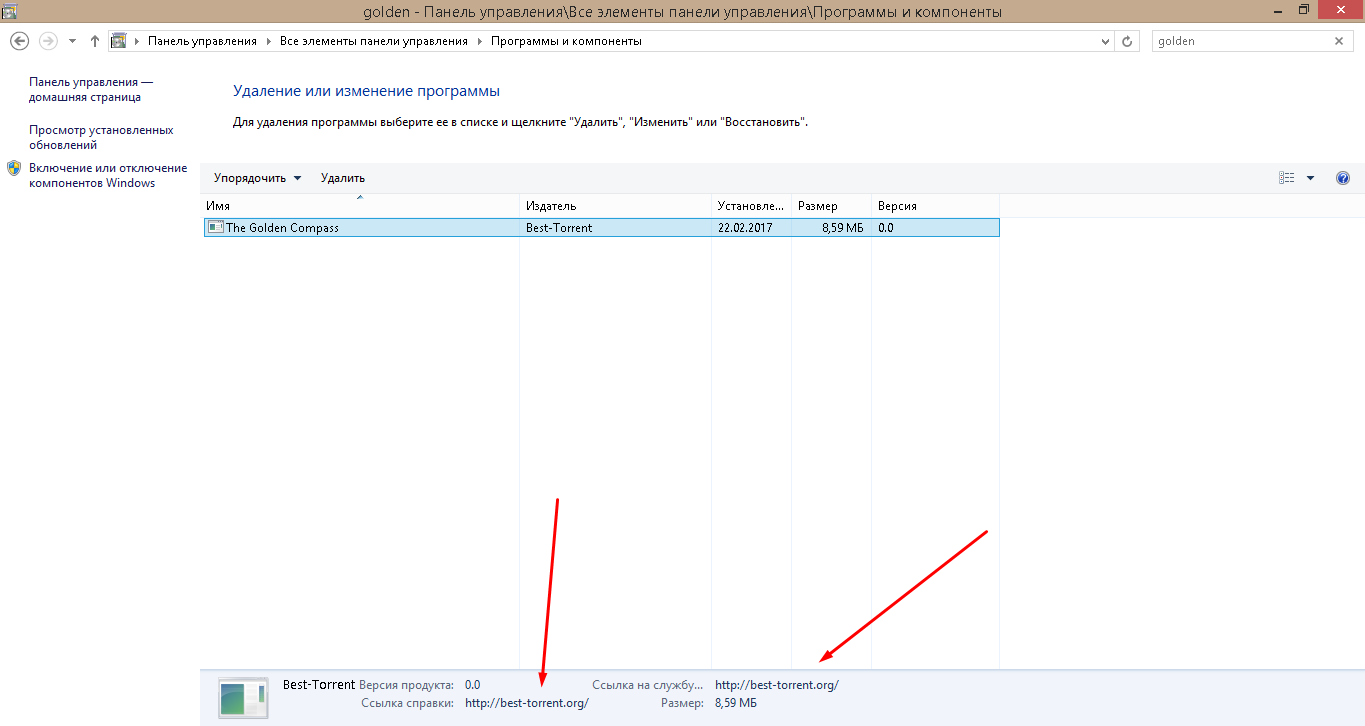
Task: Click the Best-Torrent thumbnail in details pane
Action: pos(243,696)
